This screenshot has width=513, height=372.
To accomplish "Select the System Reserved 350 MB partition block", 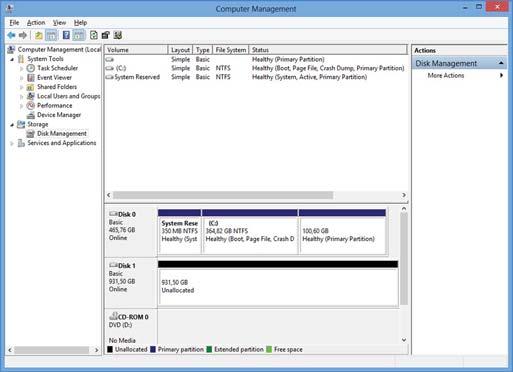I will 180,231.
